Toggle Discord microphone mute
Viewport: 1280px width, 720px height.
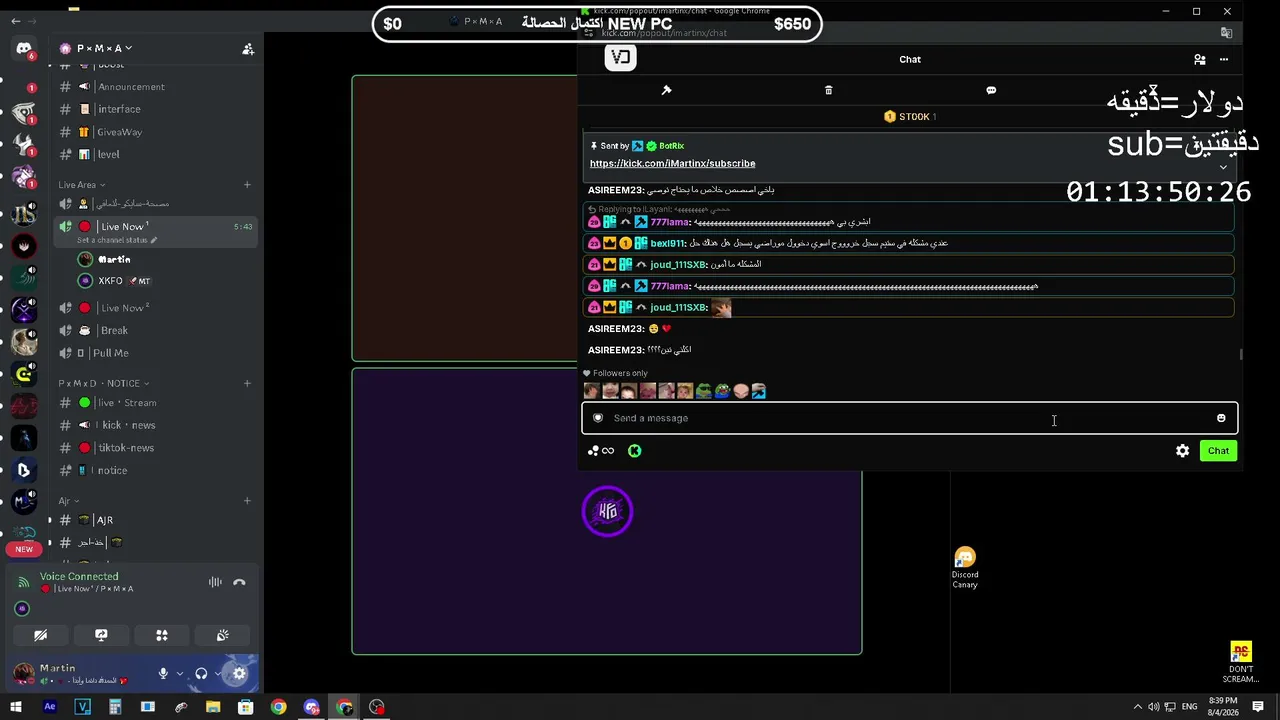click(163, 674)
